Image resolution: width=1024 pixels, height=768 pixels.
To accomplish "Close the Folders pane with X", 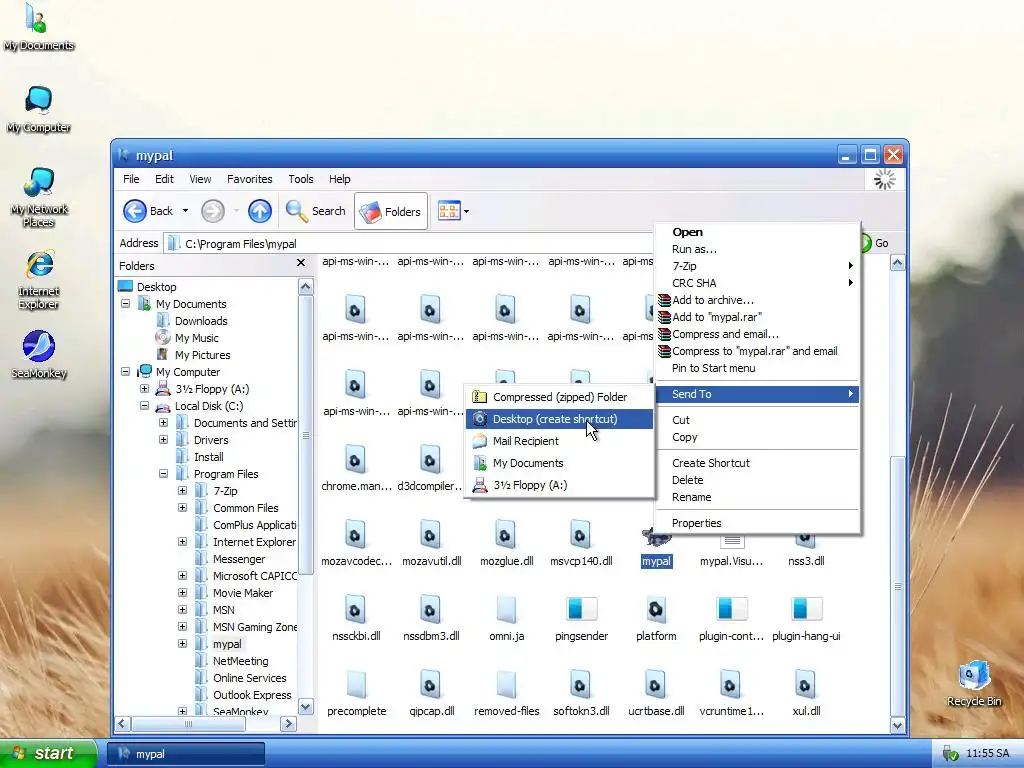I will tap(301, 263).
